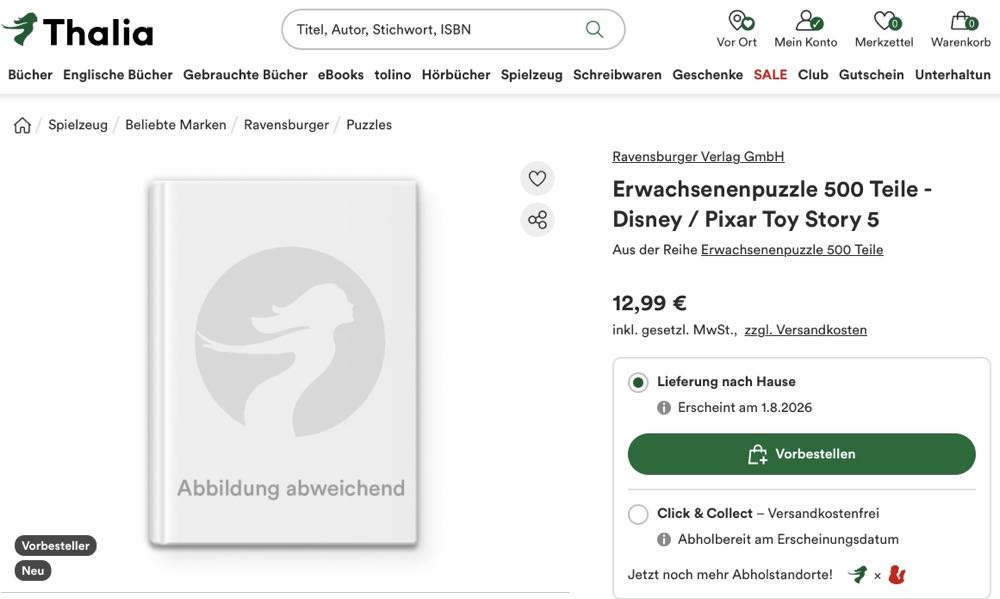1000x599 pixels.
Task: Click the search input field
Action: (430, 29)
